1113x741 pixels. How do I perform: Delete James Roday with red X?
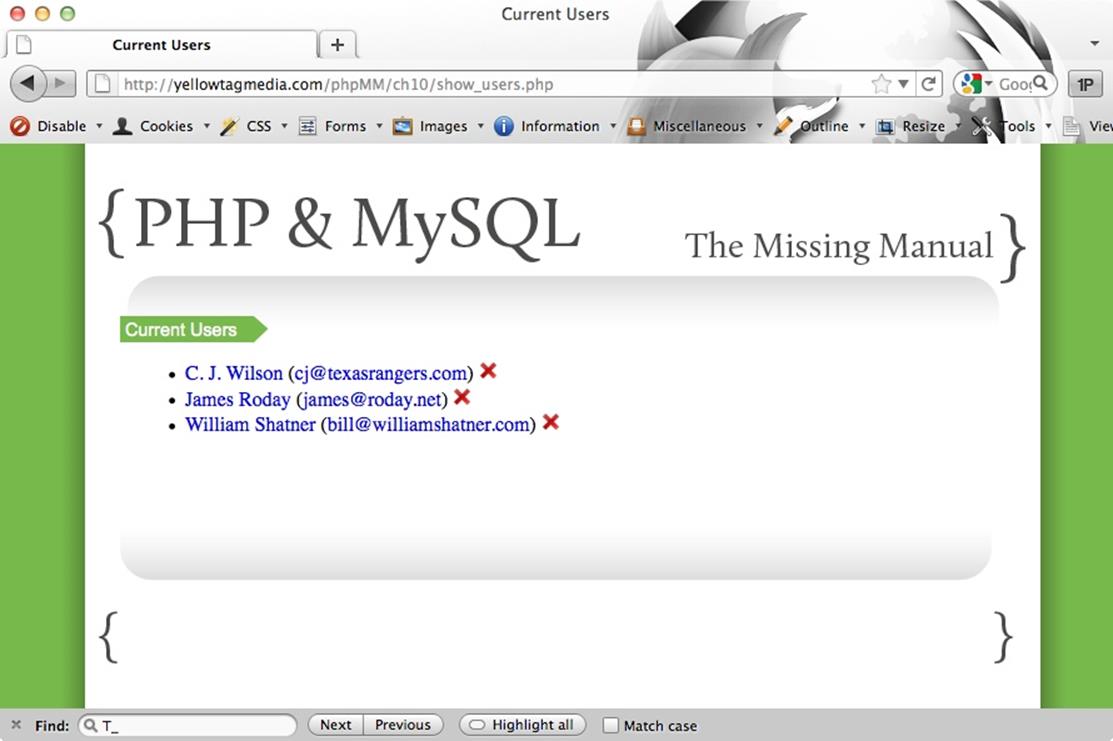click(x=462, y=397)
